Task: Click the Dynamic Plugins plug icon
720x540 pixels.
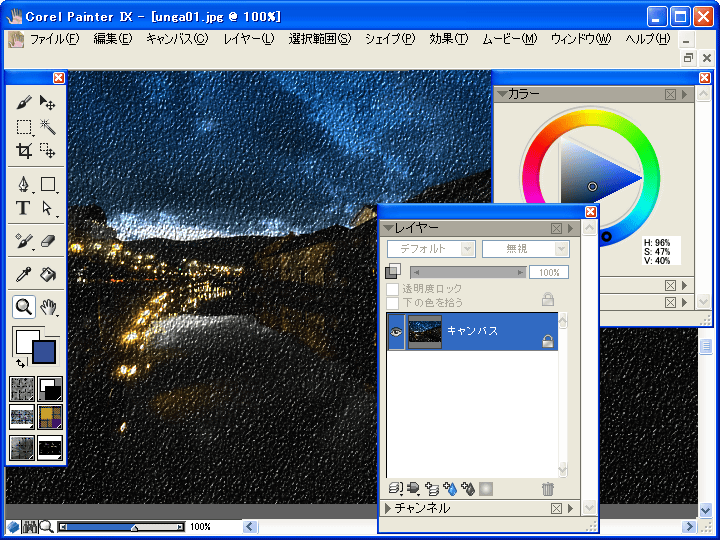Action: (x=413, y=489)
